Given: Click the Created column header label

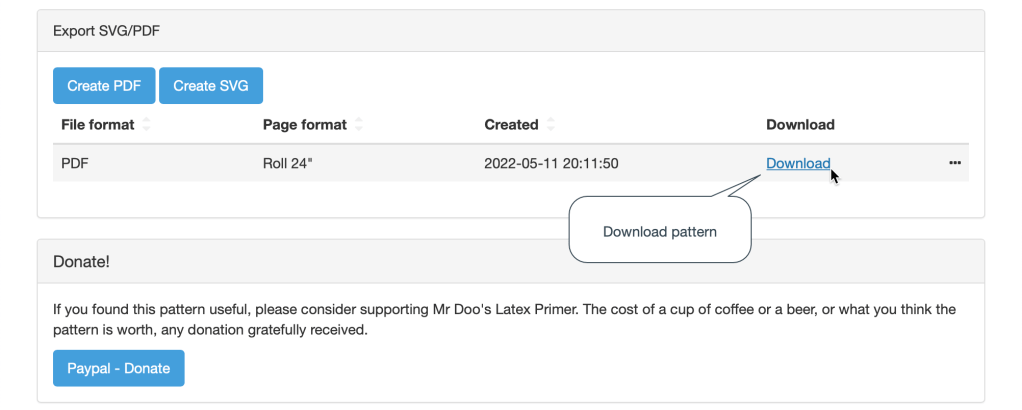Looking at the screenshot, I should [511, 125].
